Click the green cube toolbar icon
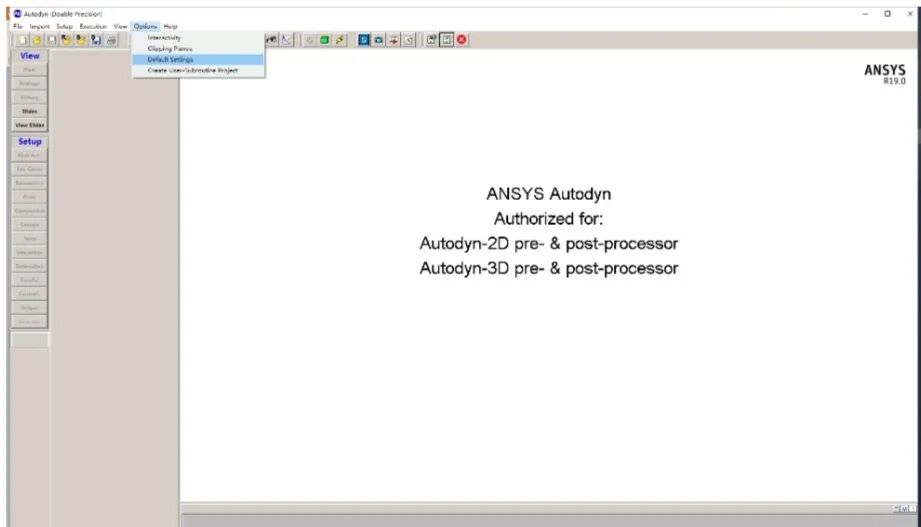921x527 pixels. (324, 40)
